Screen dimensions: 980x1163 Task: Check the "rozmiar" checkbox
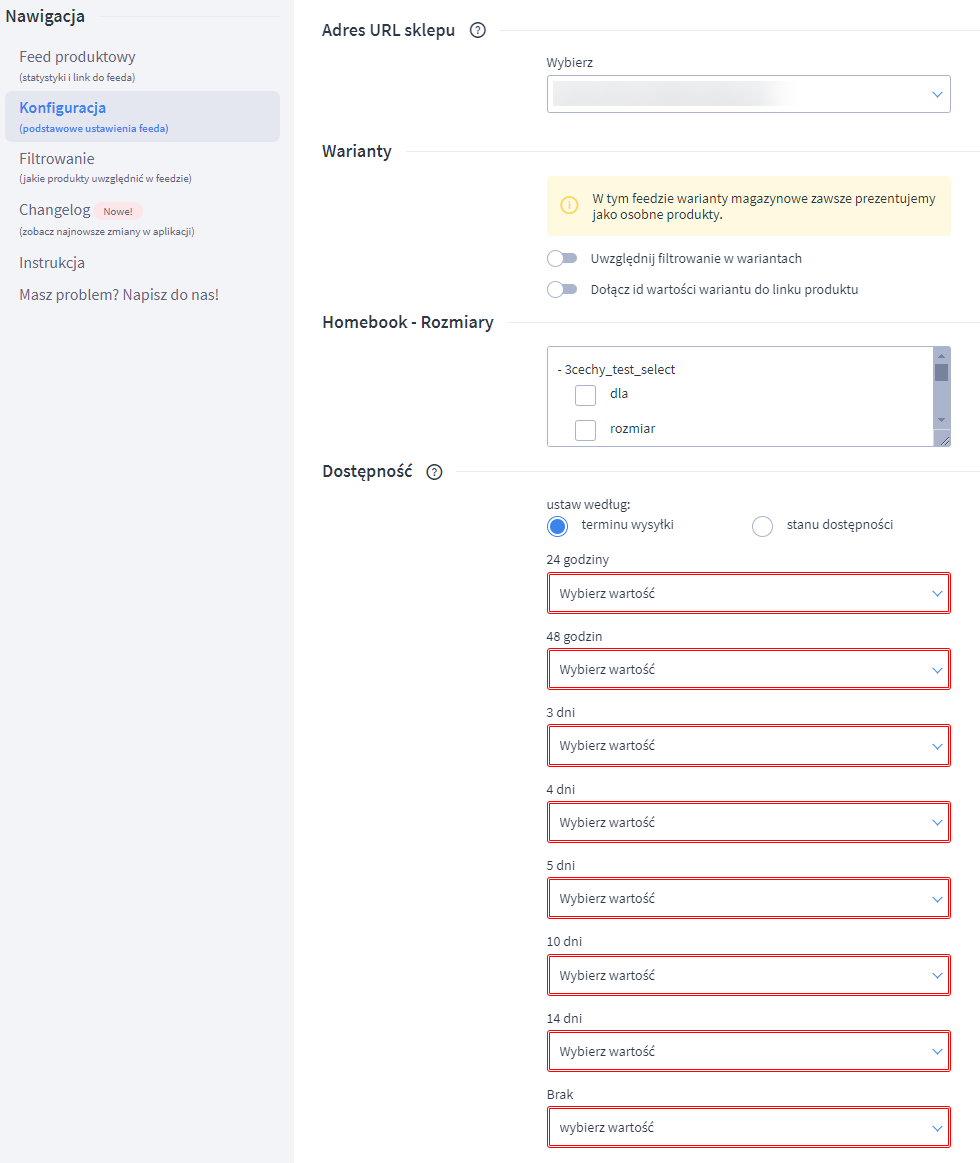[x=587, y=428]
